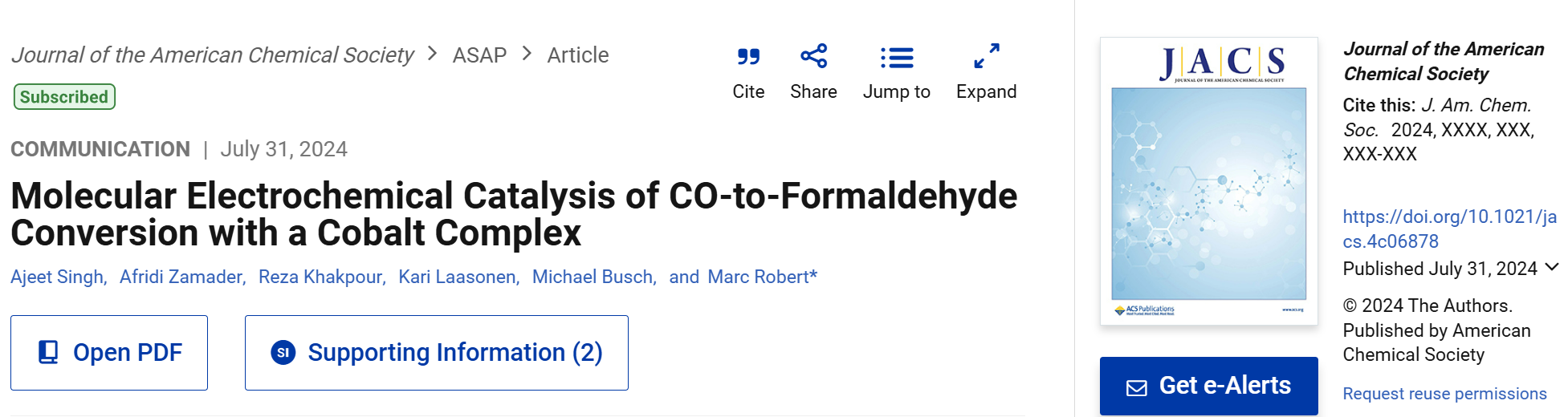The image size is (1568, 417).
Task: Open the article DOI link
Action: point(1449,229)
